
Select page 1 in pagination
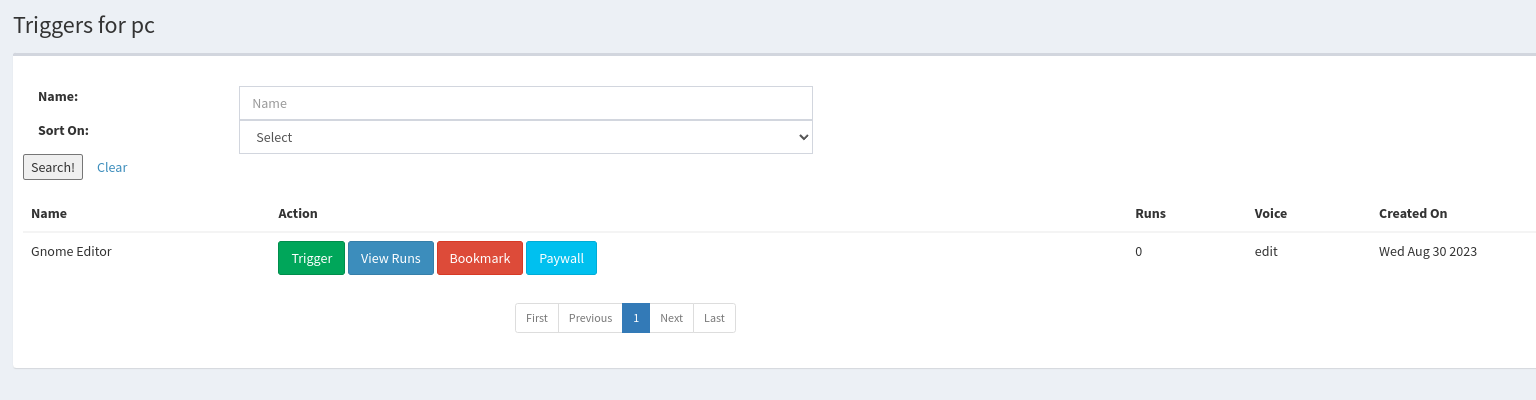[x=636, y=318]
